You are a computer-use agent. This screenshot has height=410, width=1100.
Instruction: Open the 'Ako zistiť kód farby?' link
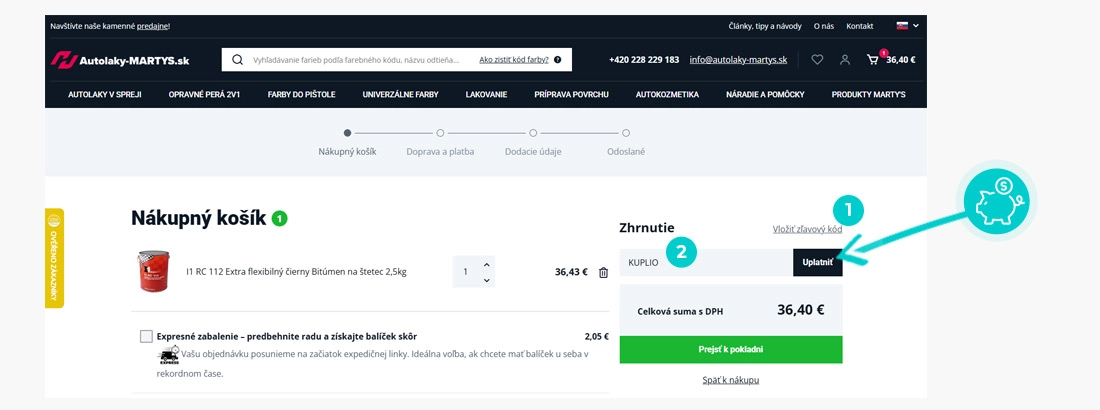click(514, 60)
